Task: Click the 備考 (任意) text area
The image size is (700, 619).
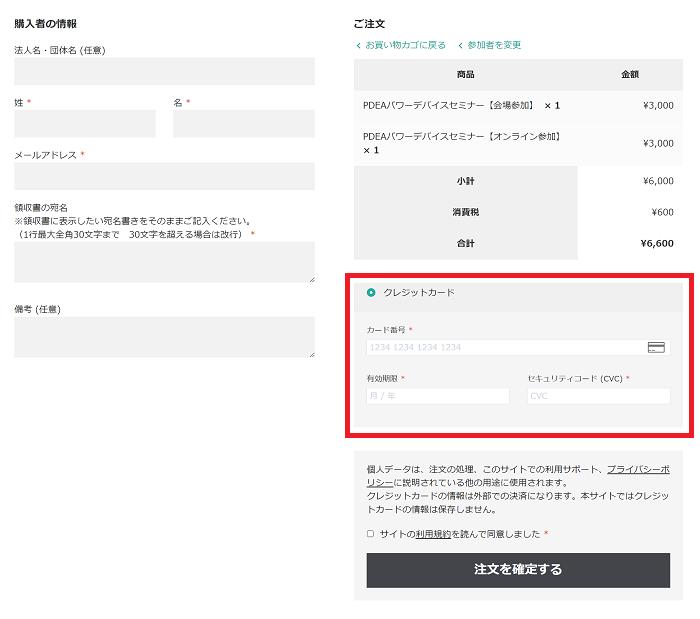Action: 164,337
